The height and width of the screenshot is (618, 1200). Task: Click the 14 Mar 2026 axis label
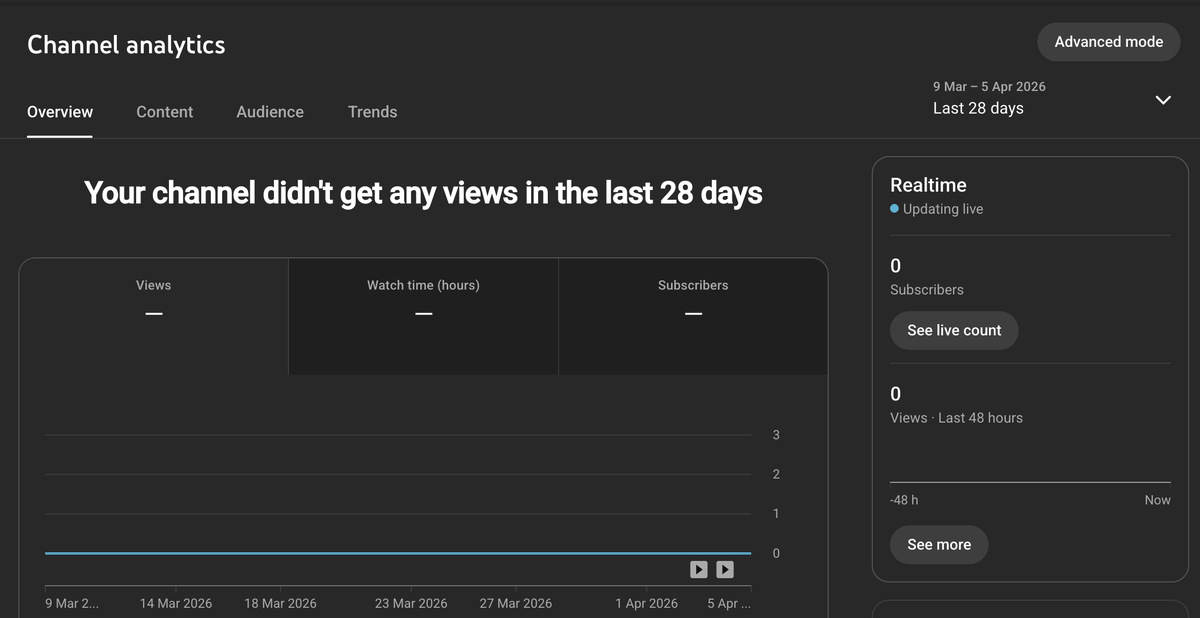click(176, 603)
